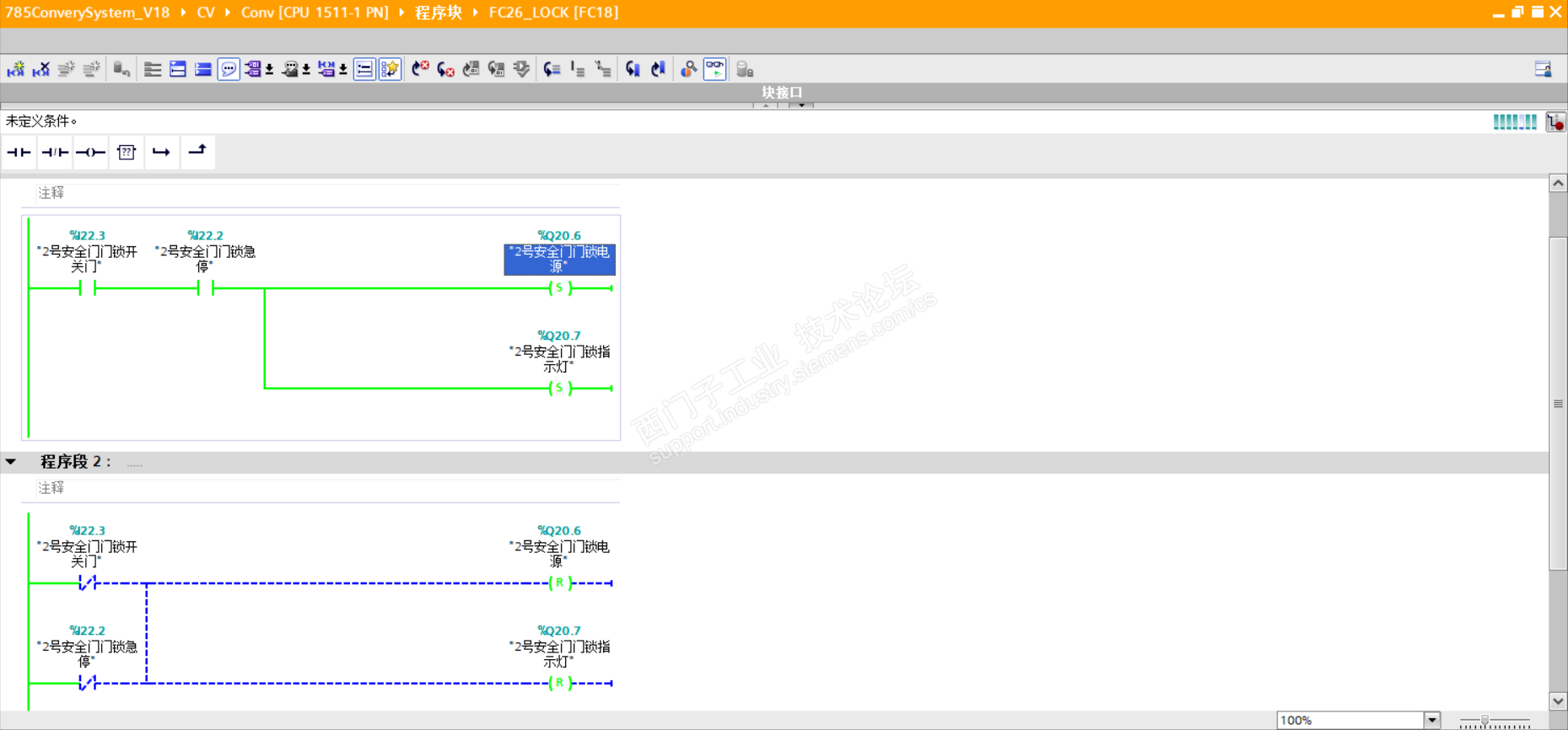Toggle program monitoring on/off (glasses icon)
The image size is (1568, 730).
(x=714, y=69)
